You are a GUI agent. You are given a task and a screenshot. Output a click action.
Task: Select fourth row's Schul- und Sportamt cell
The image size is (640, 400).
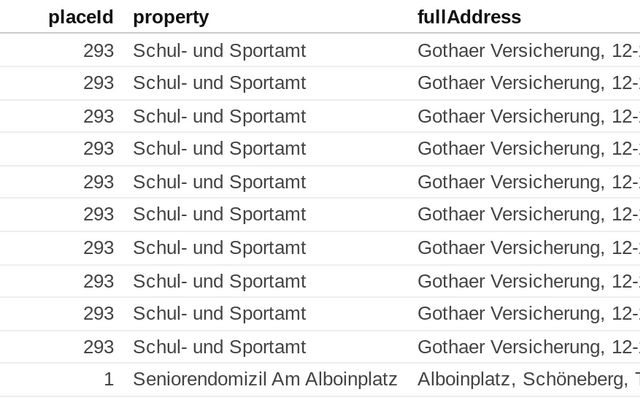coord(219,149)
